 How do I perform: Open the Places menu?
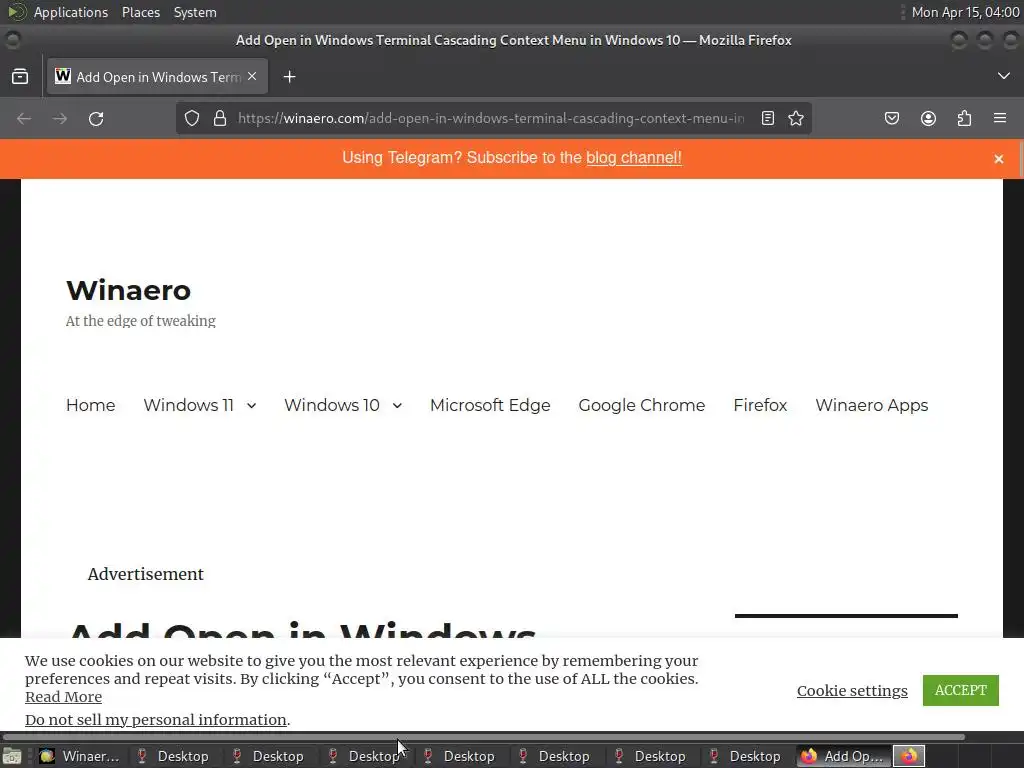(141, 12)
